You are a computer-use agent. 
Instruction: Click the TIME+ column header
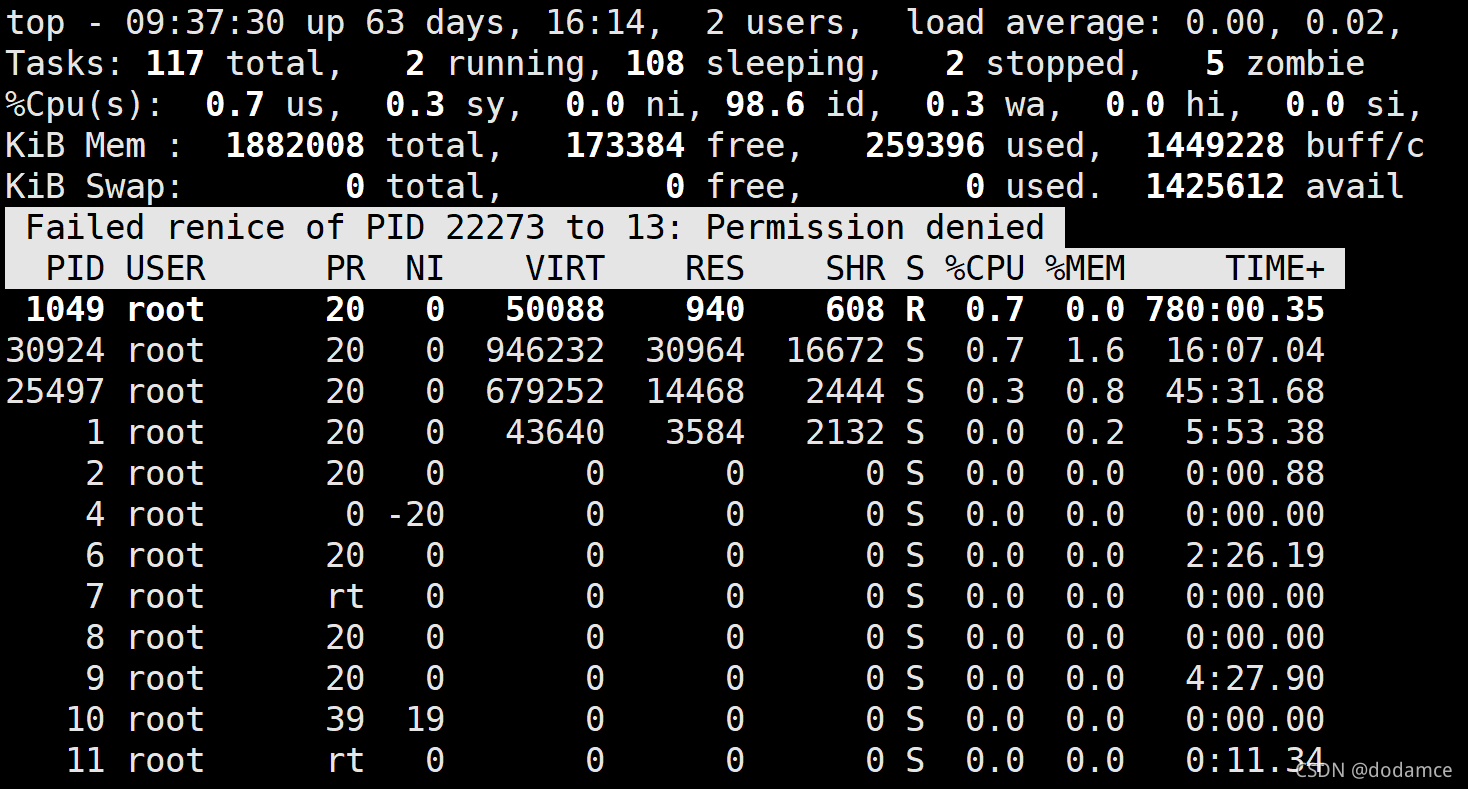[1275, 268]
